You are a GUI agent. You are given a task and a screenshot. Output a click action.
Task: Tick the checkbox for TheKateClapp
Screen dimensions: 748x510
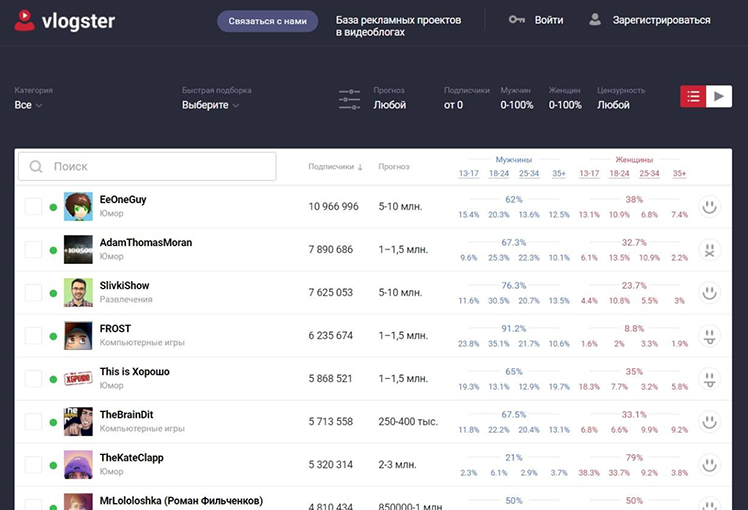(x=33, y=465)
